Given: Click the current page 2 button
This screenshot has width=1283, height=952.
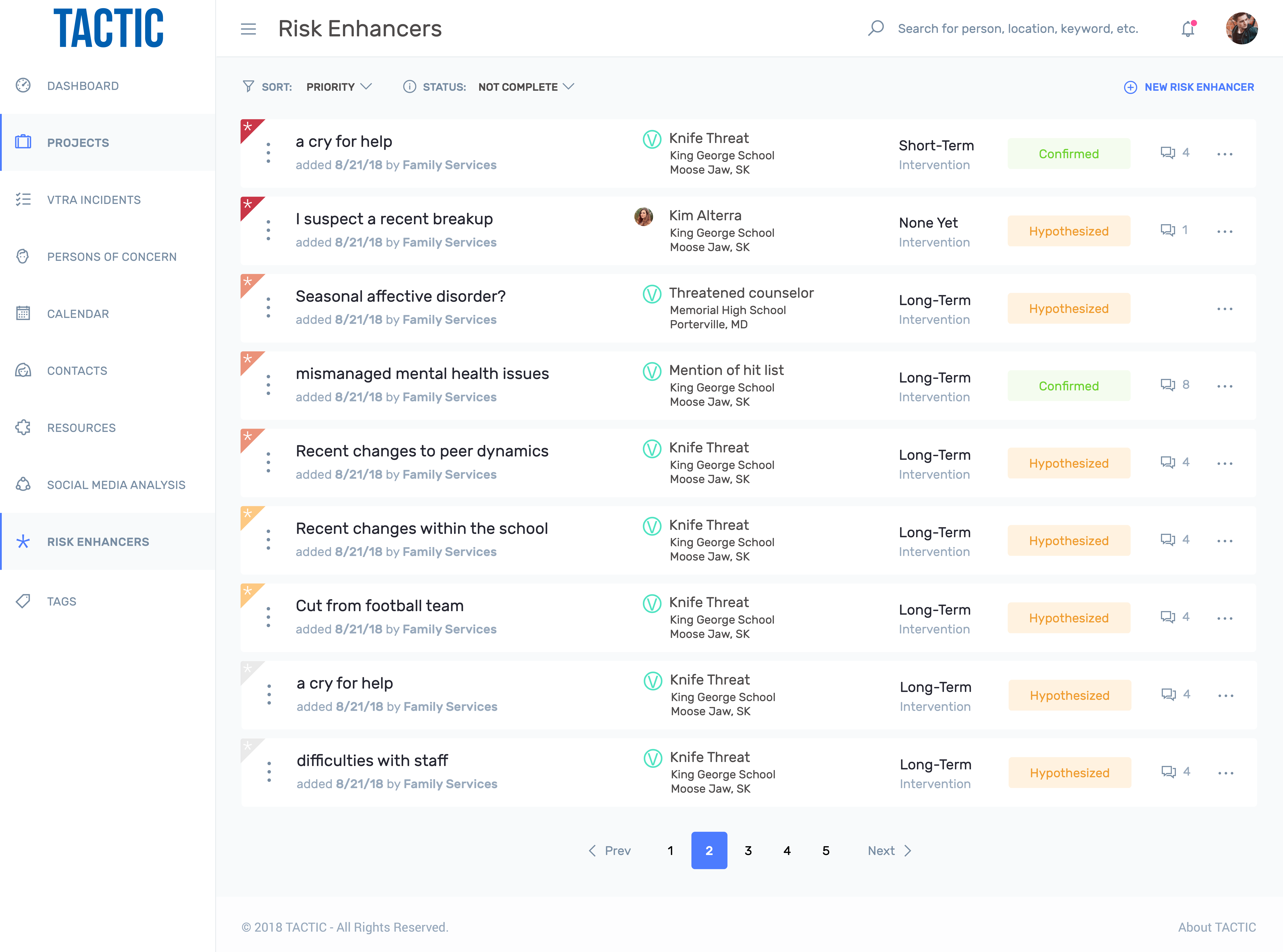Looking at the screenshot, I should coord(709,851).
